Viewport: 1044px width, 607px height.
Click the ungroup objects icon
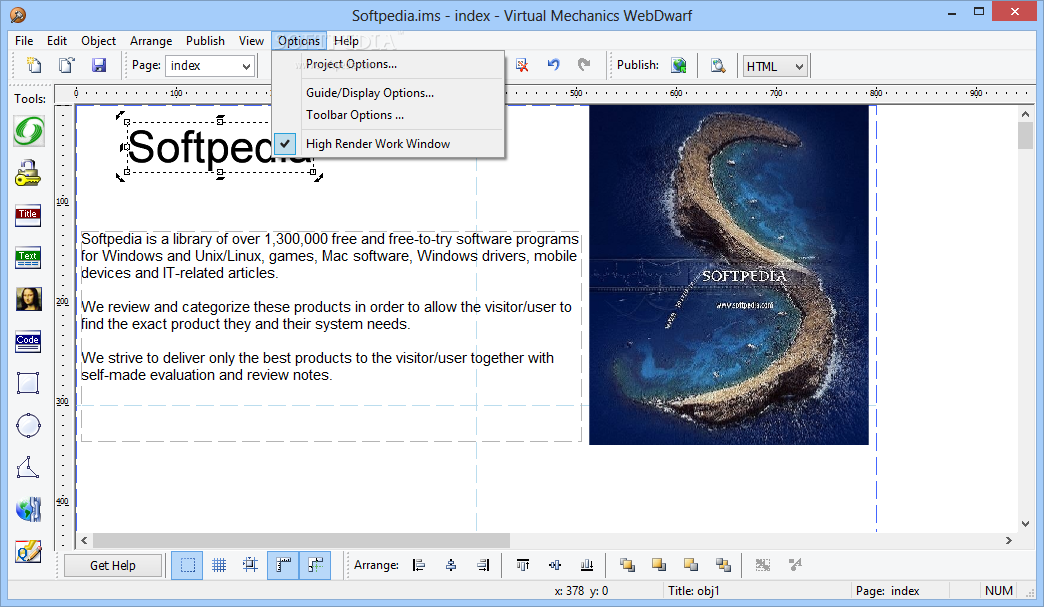click(x=795, y=565)
